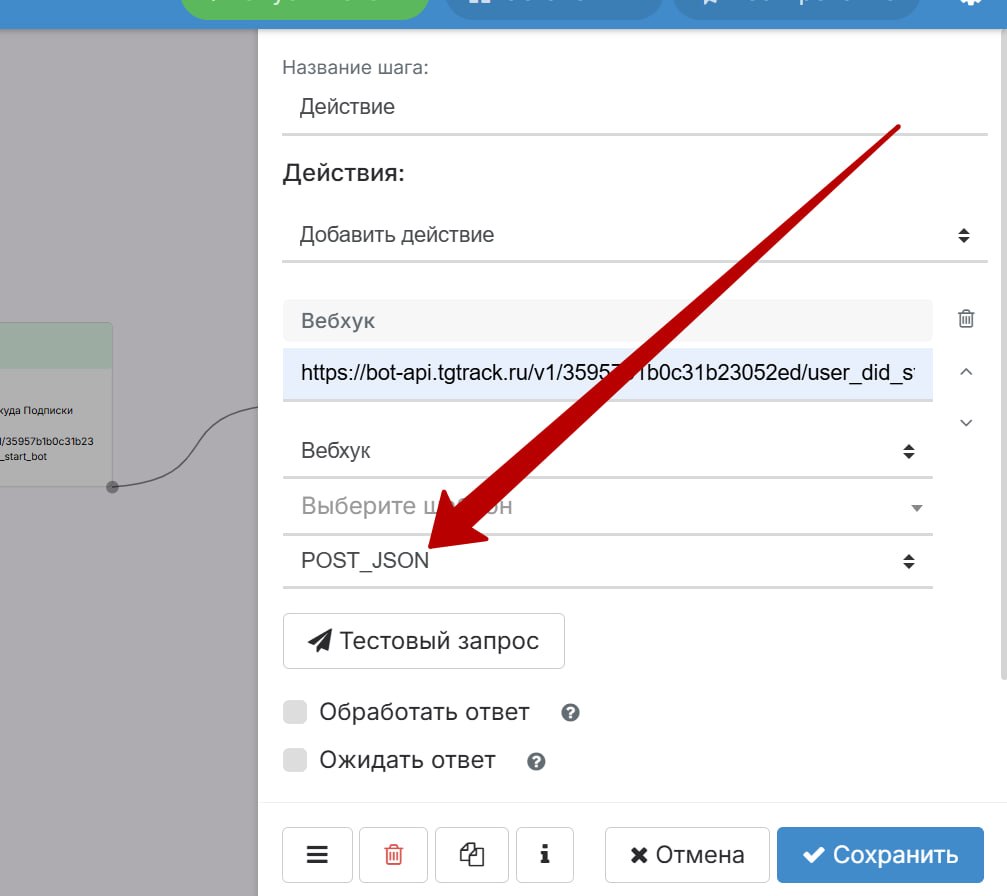Open help tooltip beside Ожидать ответ
Image resolution: width=1007 pixels, height=896 pixels.
[x=536, y=761]
